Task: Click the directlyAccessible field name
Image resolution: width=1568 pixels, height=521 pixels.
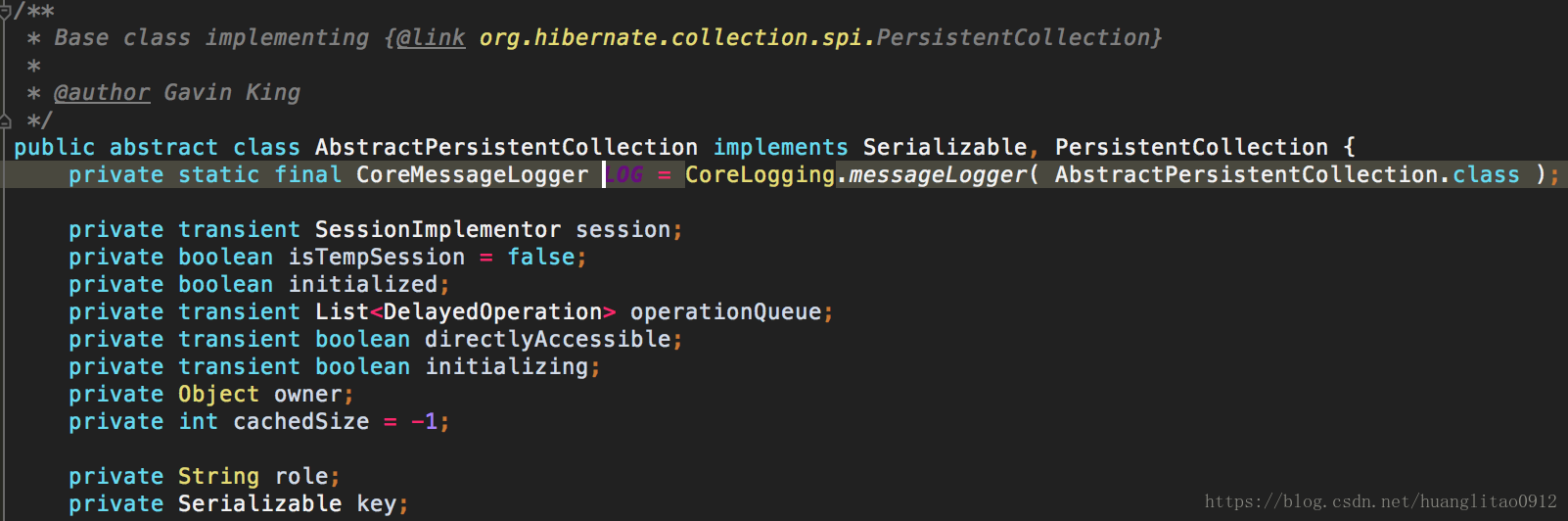Action: (547, 340)
